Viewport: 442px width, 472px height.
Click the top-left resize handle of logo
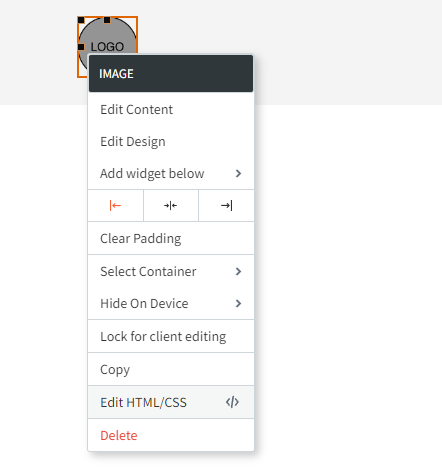coord(81,20)
